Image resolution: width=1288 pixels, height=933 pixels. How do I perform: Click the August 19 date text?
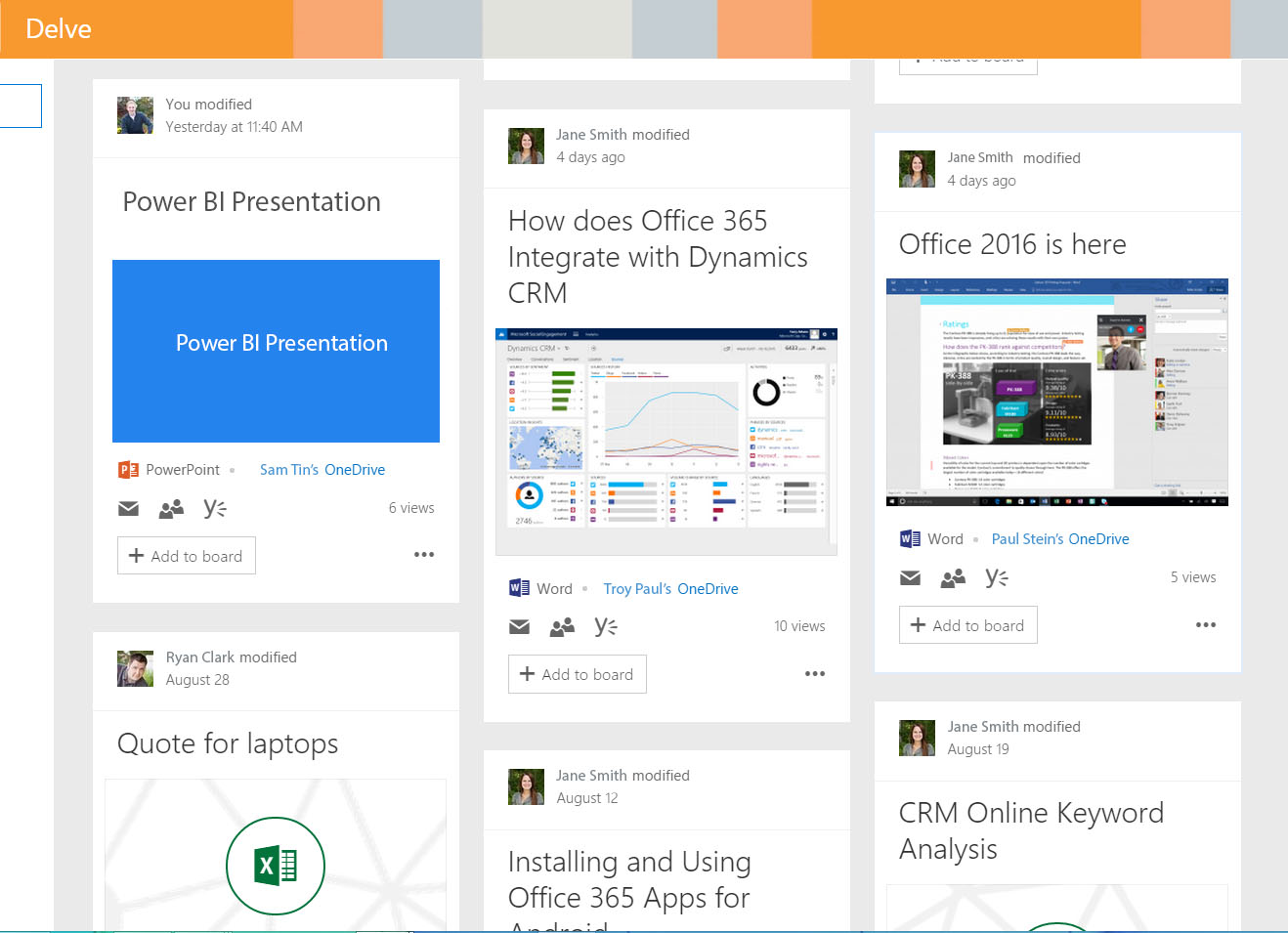point(978,749)
